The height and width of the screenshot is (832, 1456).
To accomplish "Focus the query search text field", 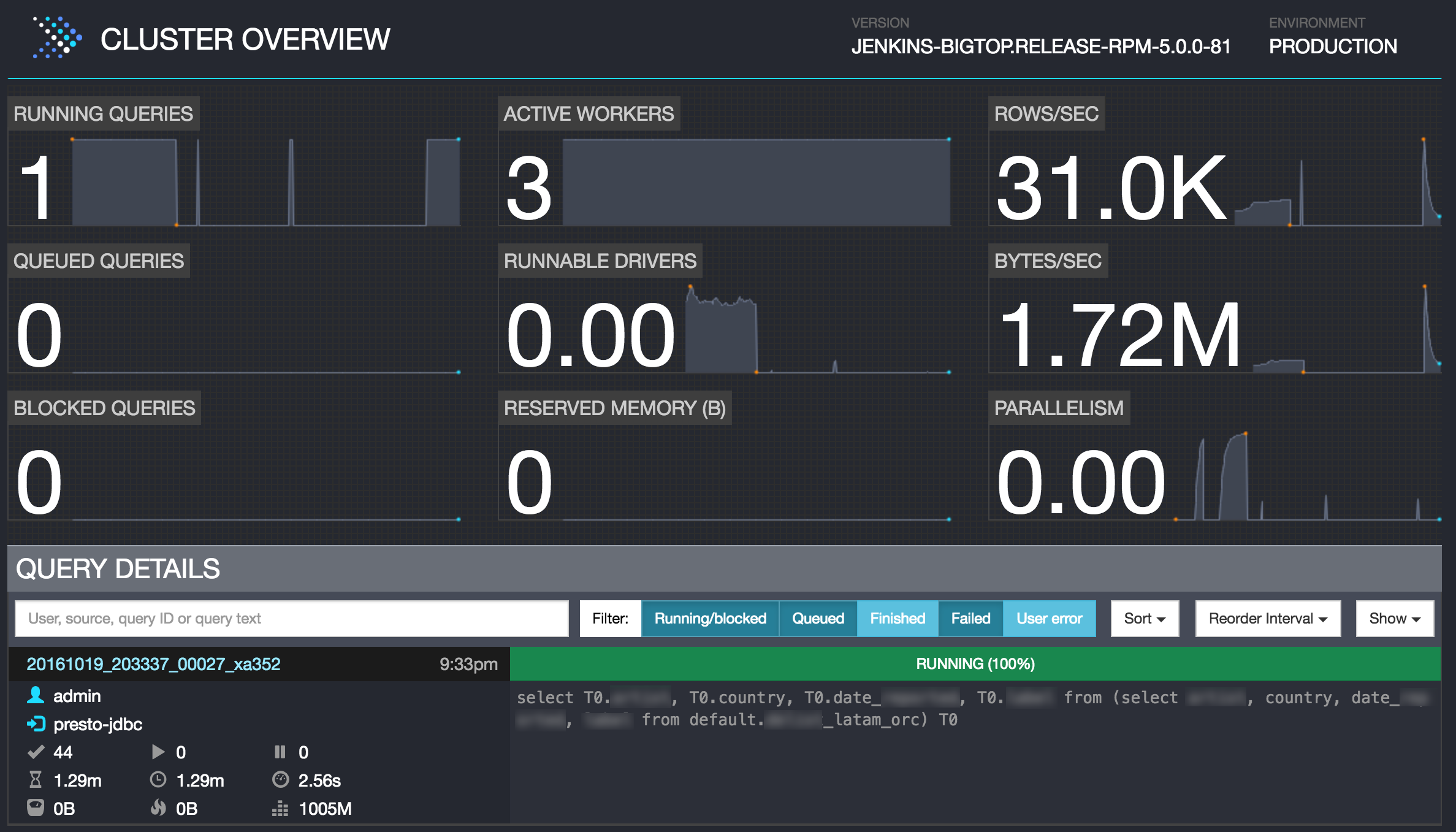I will [x=291, y=619].
